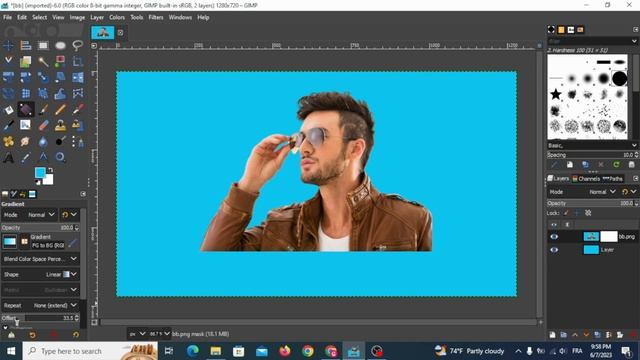Switch to the Channels tab

click(586, 179)
